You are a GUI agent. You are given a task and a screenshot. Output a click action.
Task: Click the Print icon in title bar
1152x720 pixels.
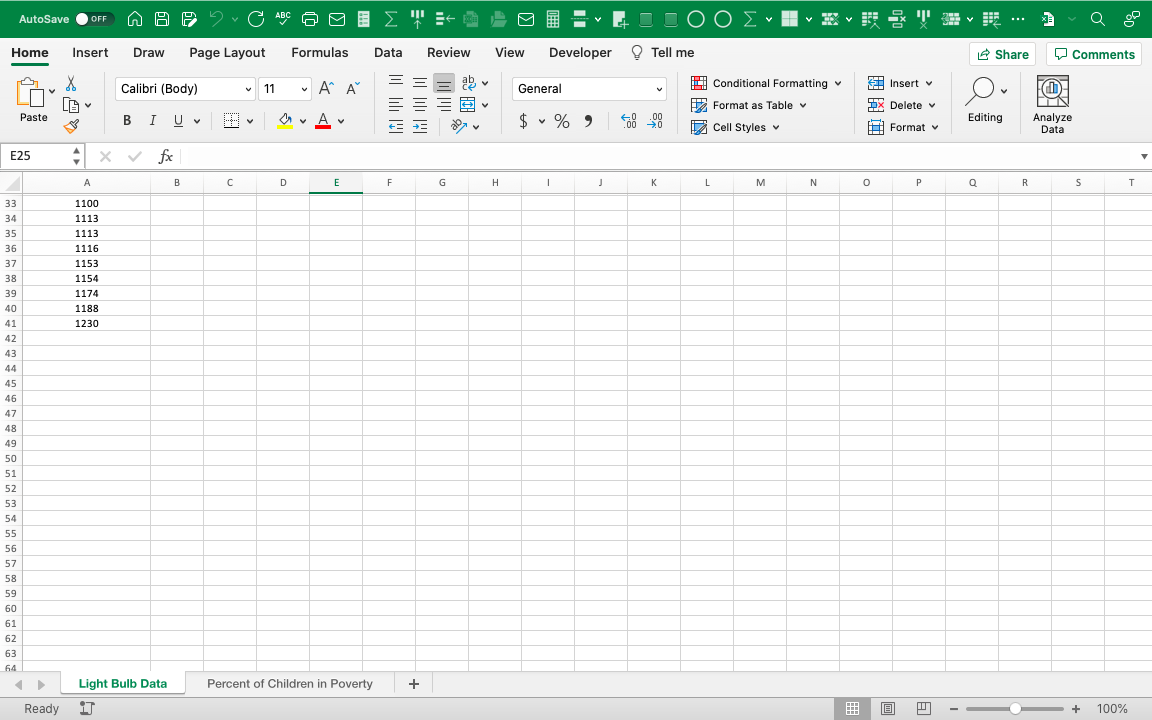click(x=310, y=19)
